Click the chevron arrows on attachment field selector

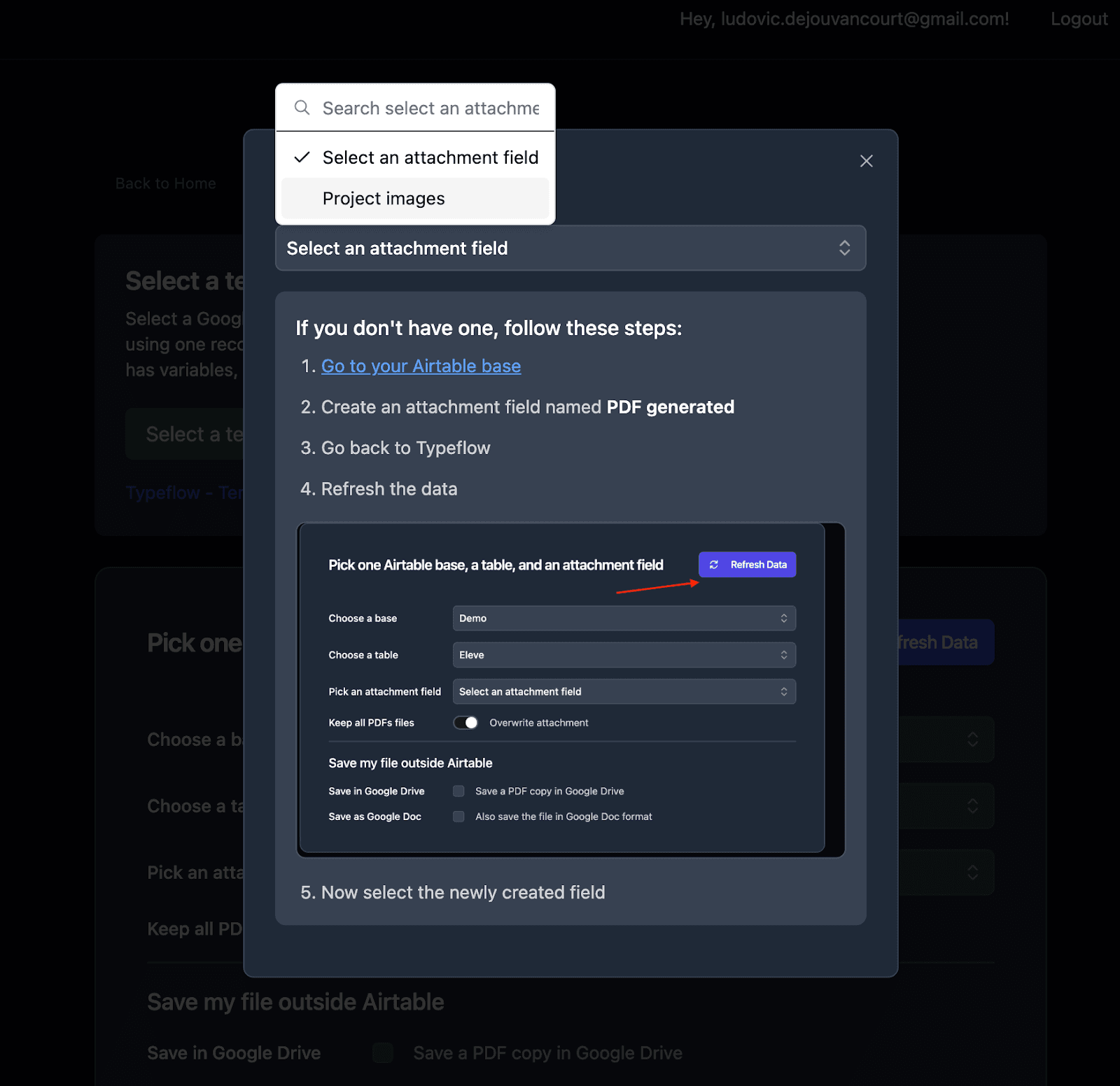pos(844,248)
